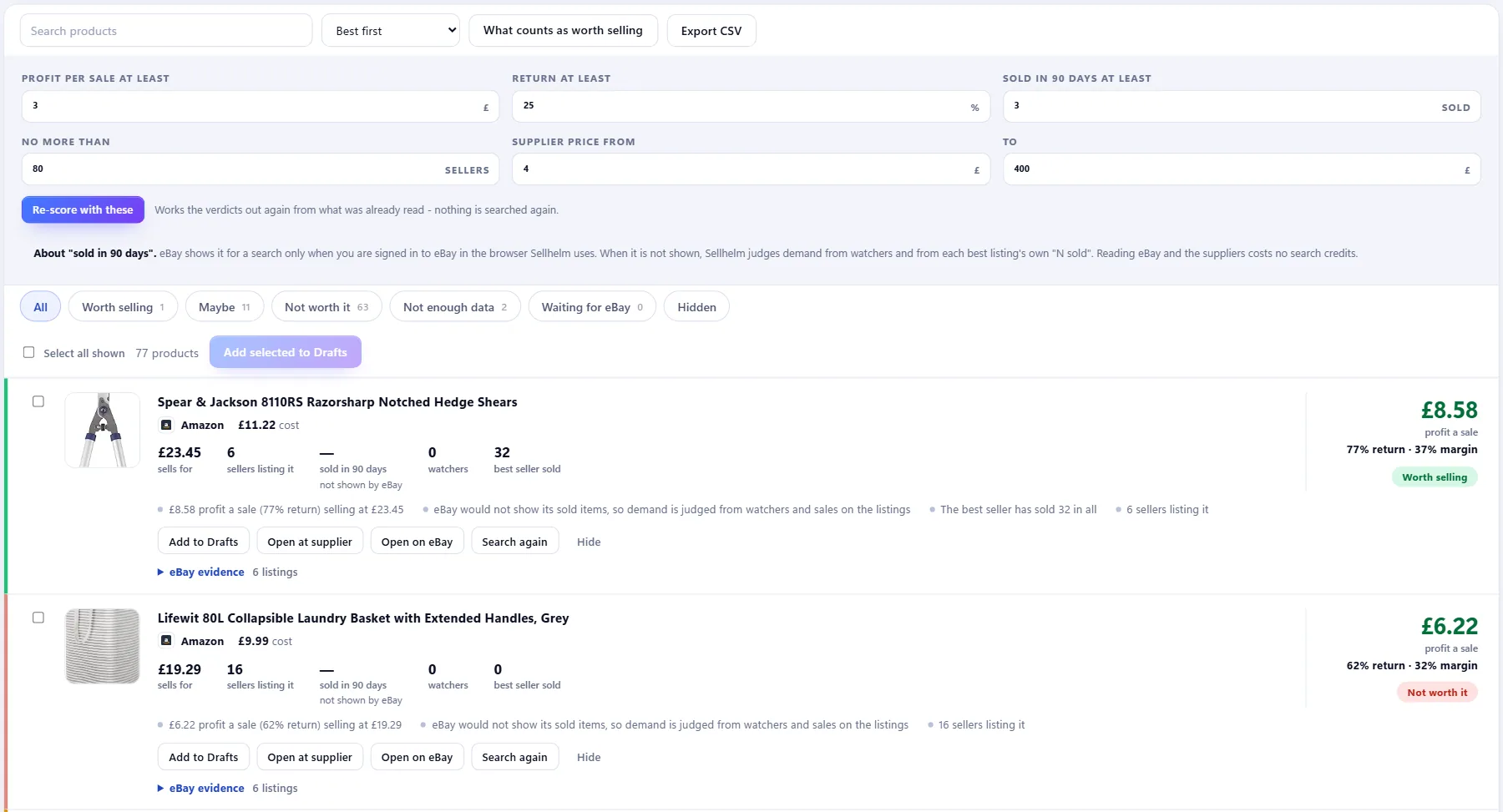Click the Amazon icon on Lifewit Laundry Basket row
This screenshot has height=812, width=1503.
pyautogui.click(x=166, y=641)
